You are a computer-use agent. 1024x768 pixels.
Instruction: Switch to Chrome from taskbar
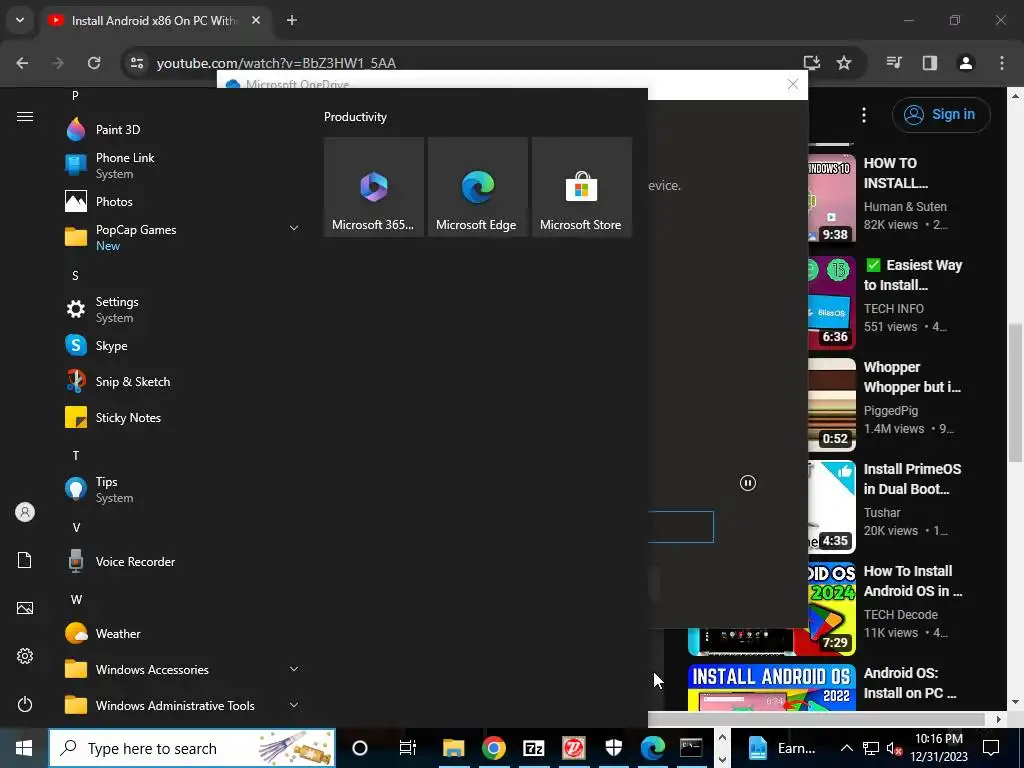click(x=494, y=748)
